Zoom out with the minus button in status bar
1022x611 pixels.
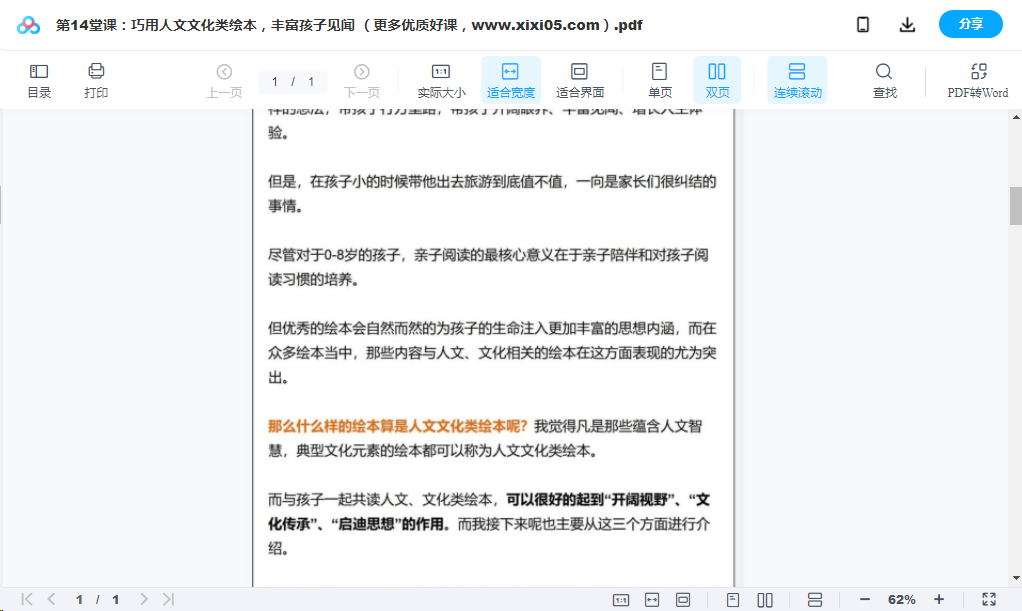coord(865,599)
